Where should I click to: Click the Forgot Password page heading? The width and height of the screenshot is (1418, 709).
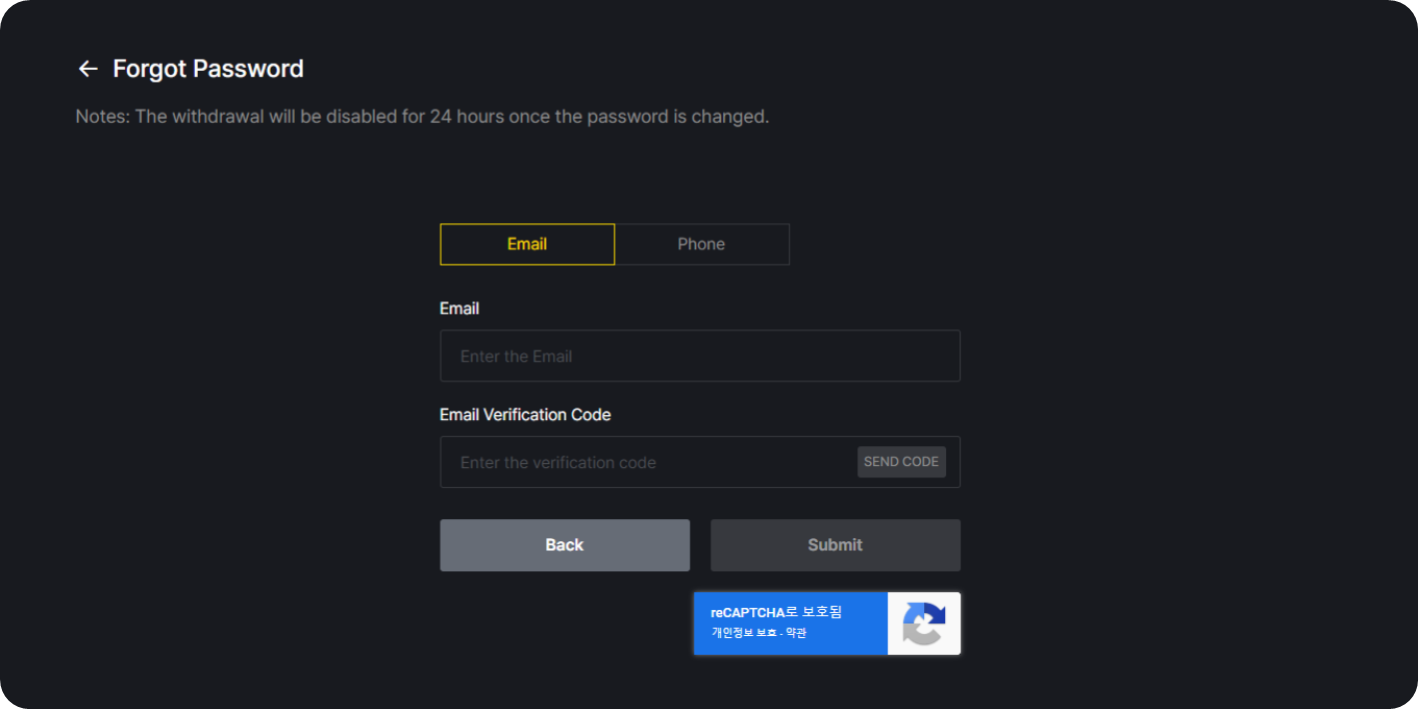pos(208,69)
